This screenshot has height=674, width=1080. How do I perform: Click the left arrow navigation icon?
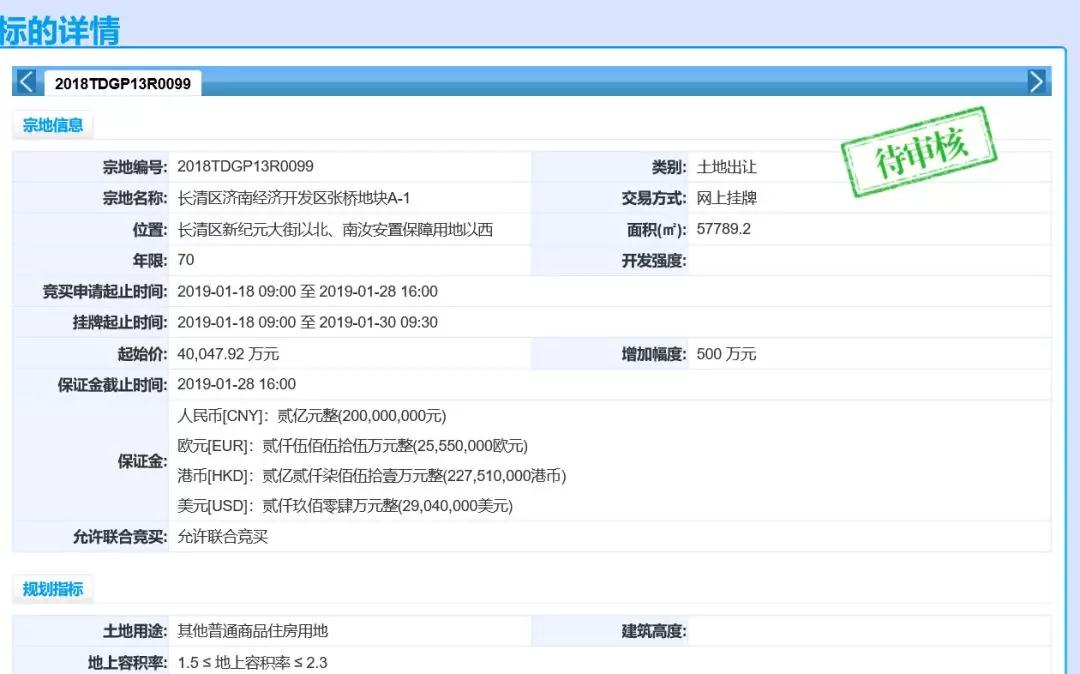pyautogui.click(x=27, y=82)
